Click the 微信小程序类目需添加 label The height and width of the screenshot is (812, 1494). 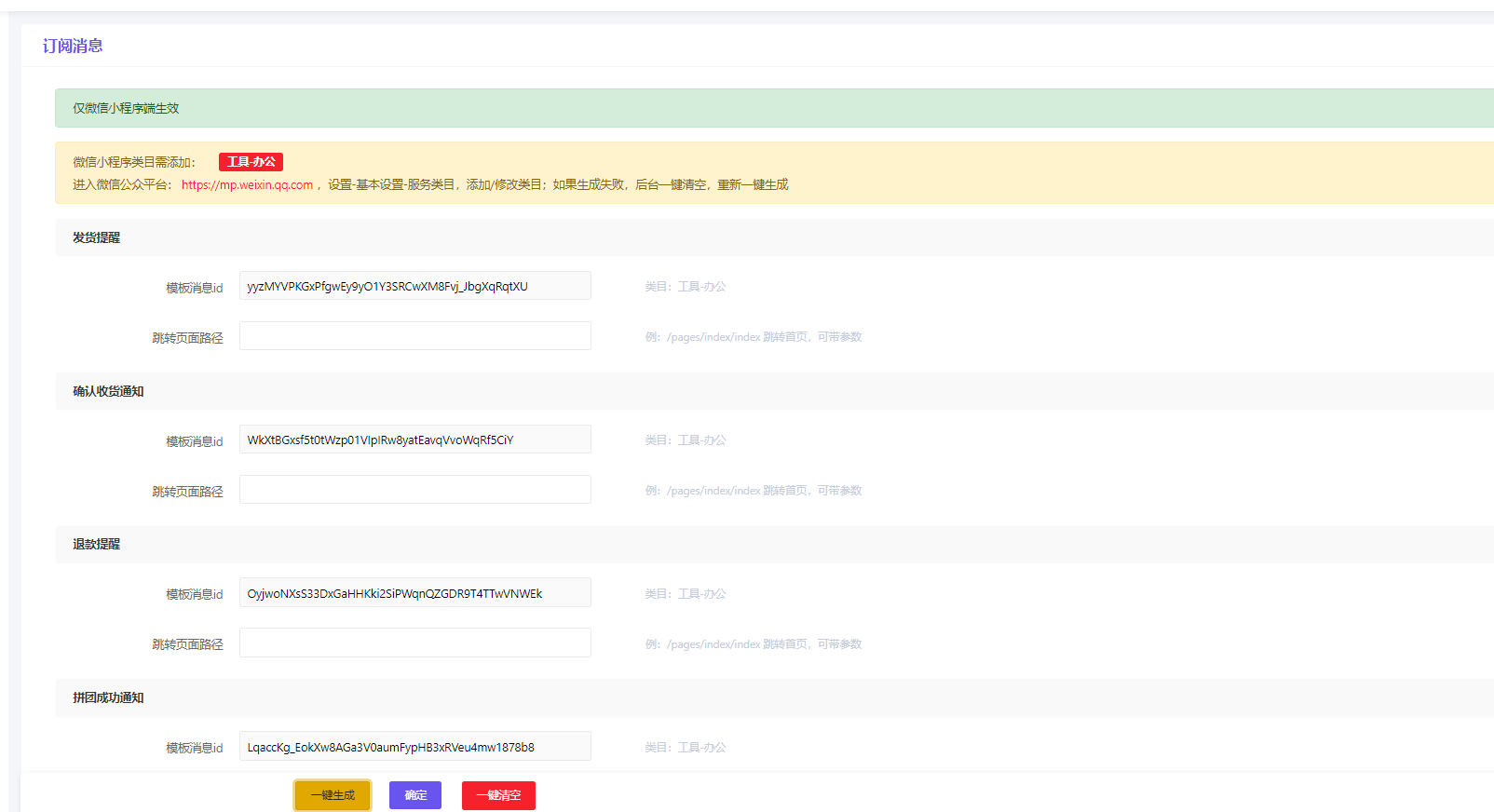134,162
